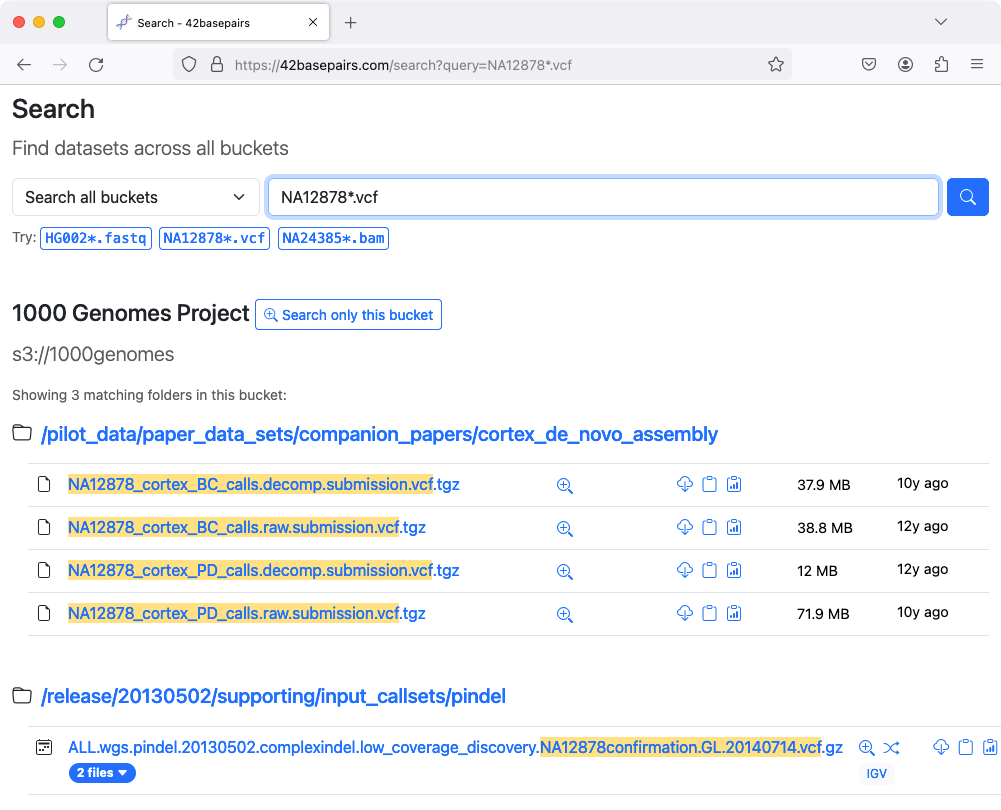Preview NA12878_cortex_BC_calls.decomp.submission.vcf.tgz with the magnifier icon
The height and width of the screenshot is (810, 1001).
tap(565, 485)
